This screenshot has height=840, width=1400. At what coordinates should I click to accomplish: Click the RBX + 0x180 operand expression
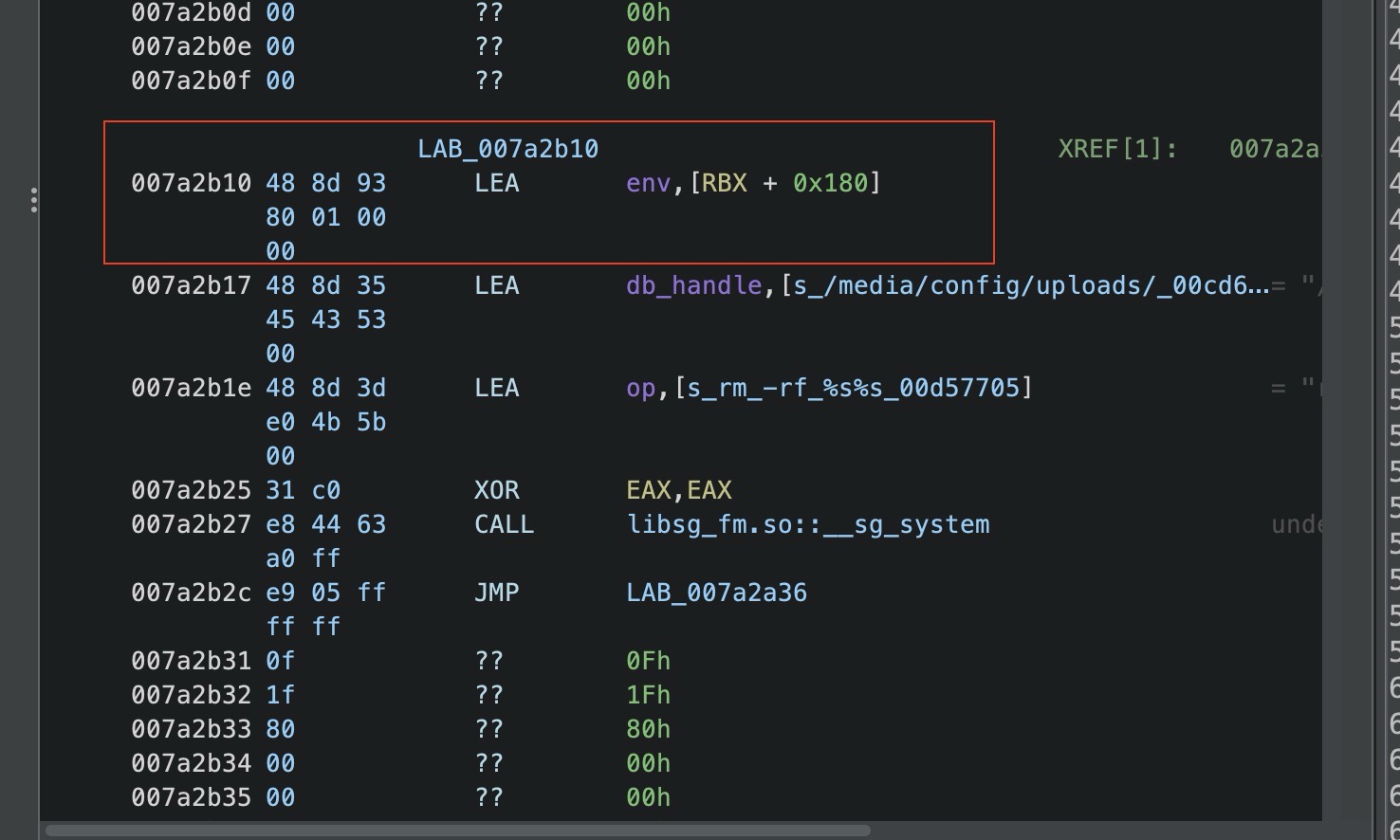(784, 183)
